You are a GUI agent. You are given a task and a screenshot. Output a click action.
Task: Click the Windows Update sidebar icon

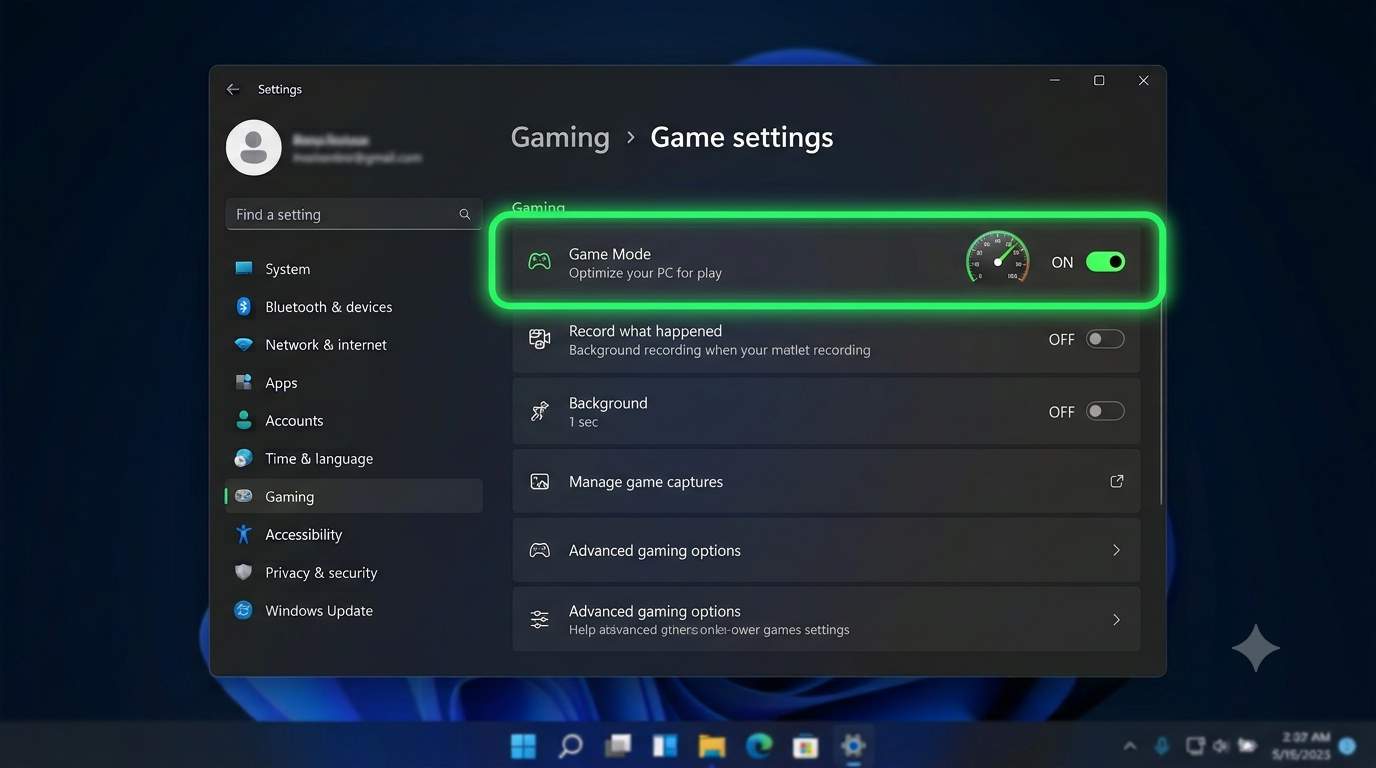[x=243, y=610]
